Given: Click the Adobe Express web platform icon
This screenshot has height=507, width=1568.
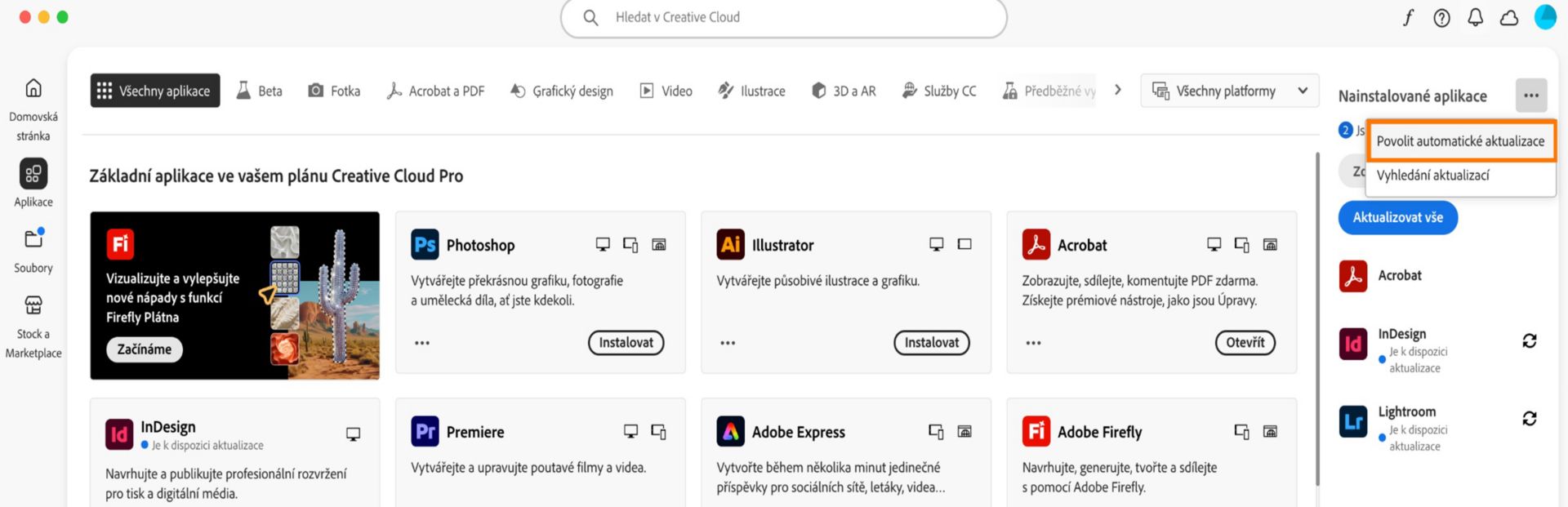Looking at the screenshot, I should [964, 431].
